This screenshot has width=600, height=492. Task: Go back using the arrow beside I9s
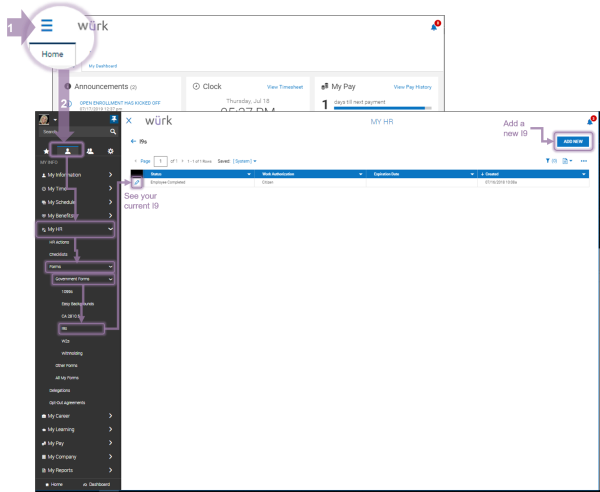tap(133, 141)
